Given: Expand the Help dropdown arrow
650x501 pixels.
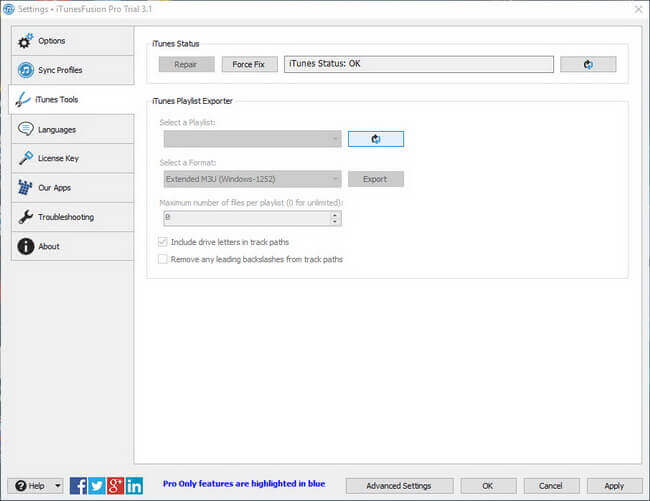Looking at the screenshot, I should [x=58, y=486].
